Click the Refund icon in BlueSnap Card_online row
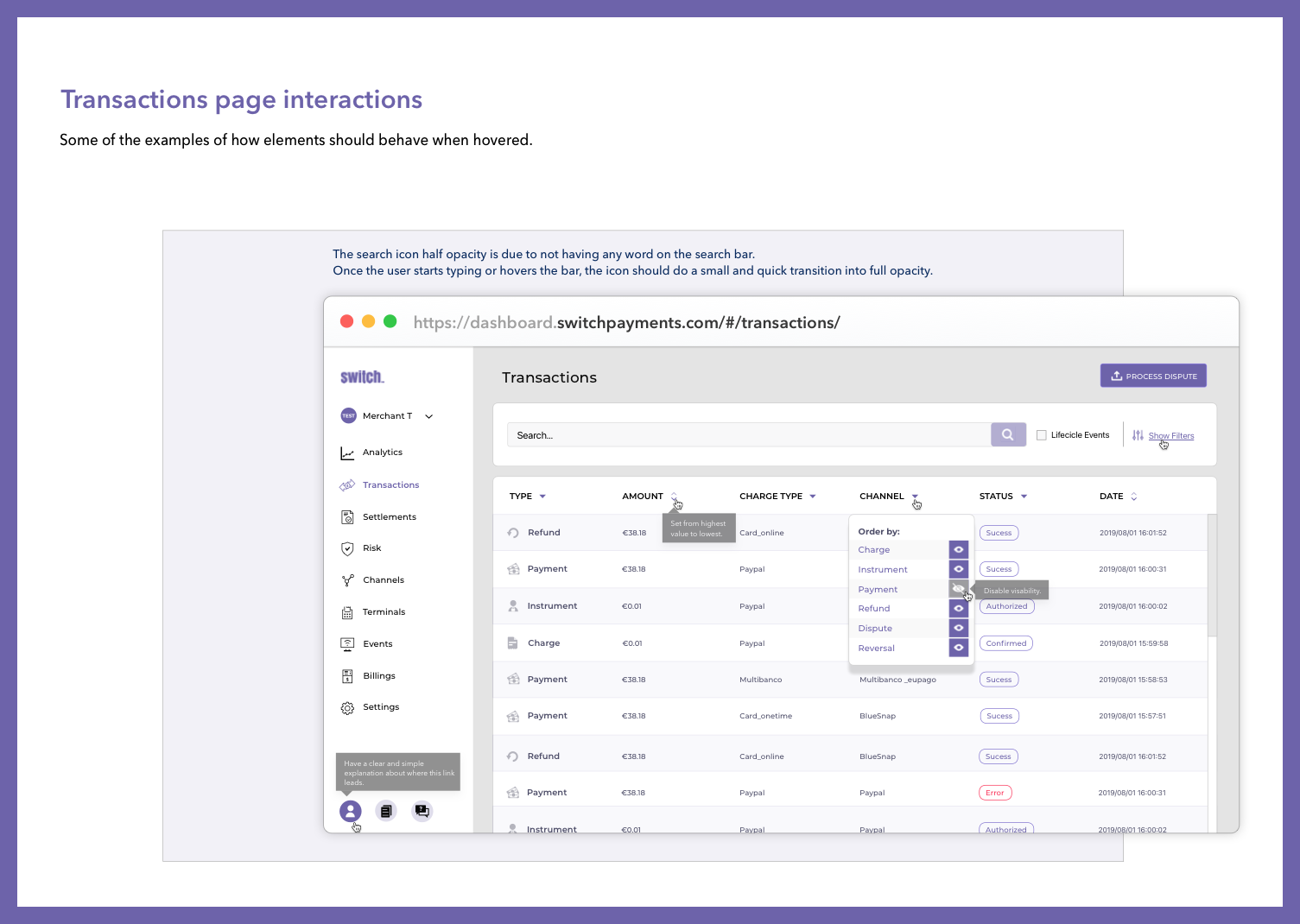 [512, 756]
